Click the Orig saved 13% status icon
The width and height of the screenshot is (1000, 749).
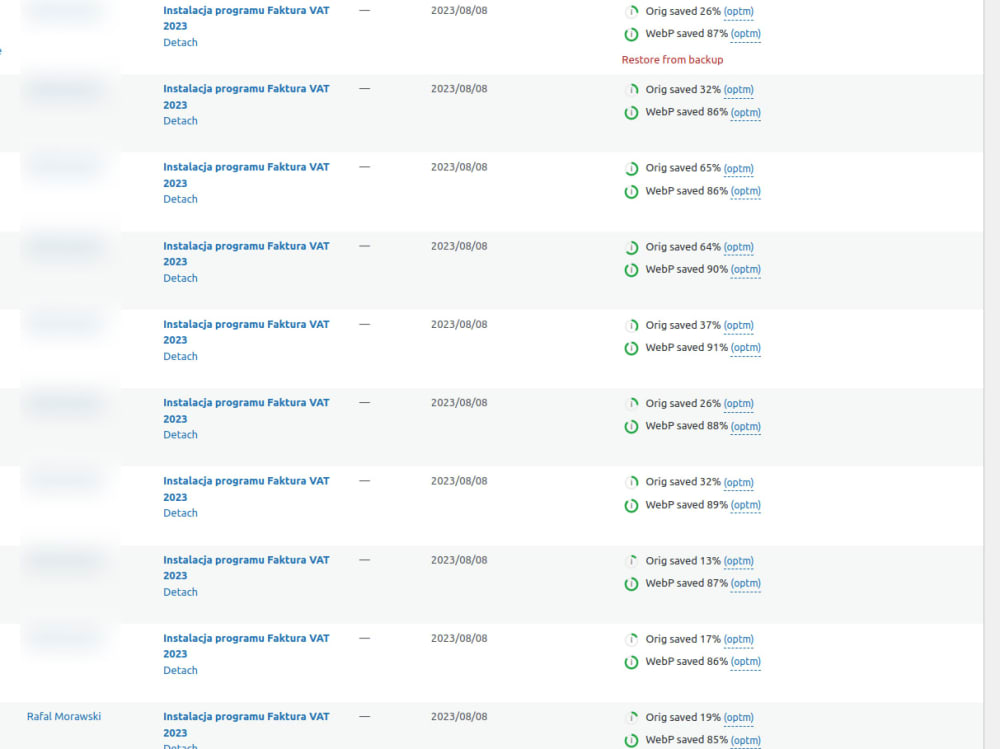pos(631,561)
